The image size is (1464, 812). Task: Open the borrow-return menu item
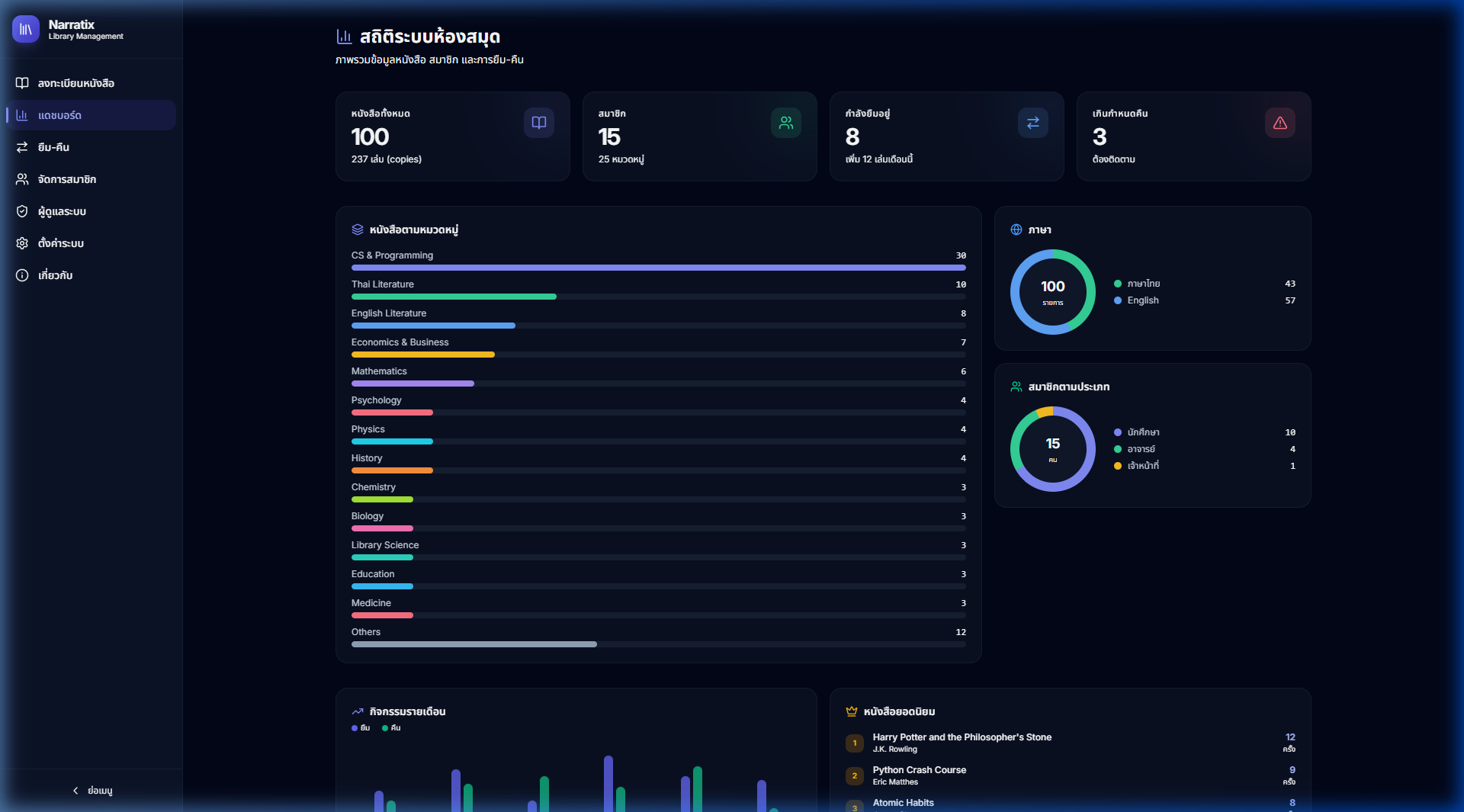(53, 147)
